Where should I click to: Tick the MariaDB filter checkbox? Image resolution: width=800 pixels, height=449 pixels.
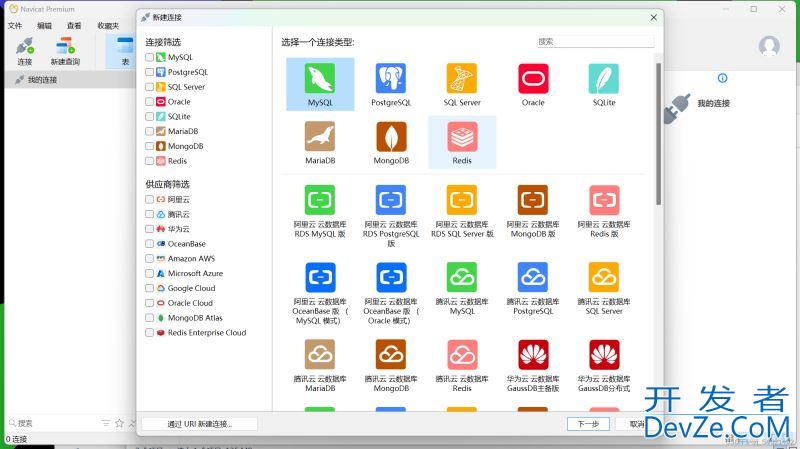coord(149,131)
